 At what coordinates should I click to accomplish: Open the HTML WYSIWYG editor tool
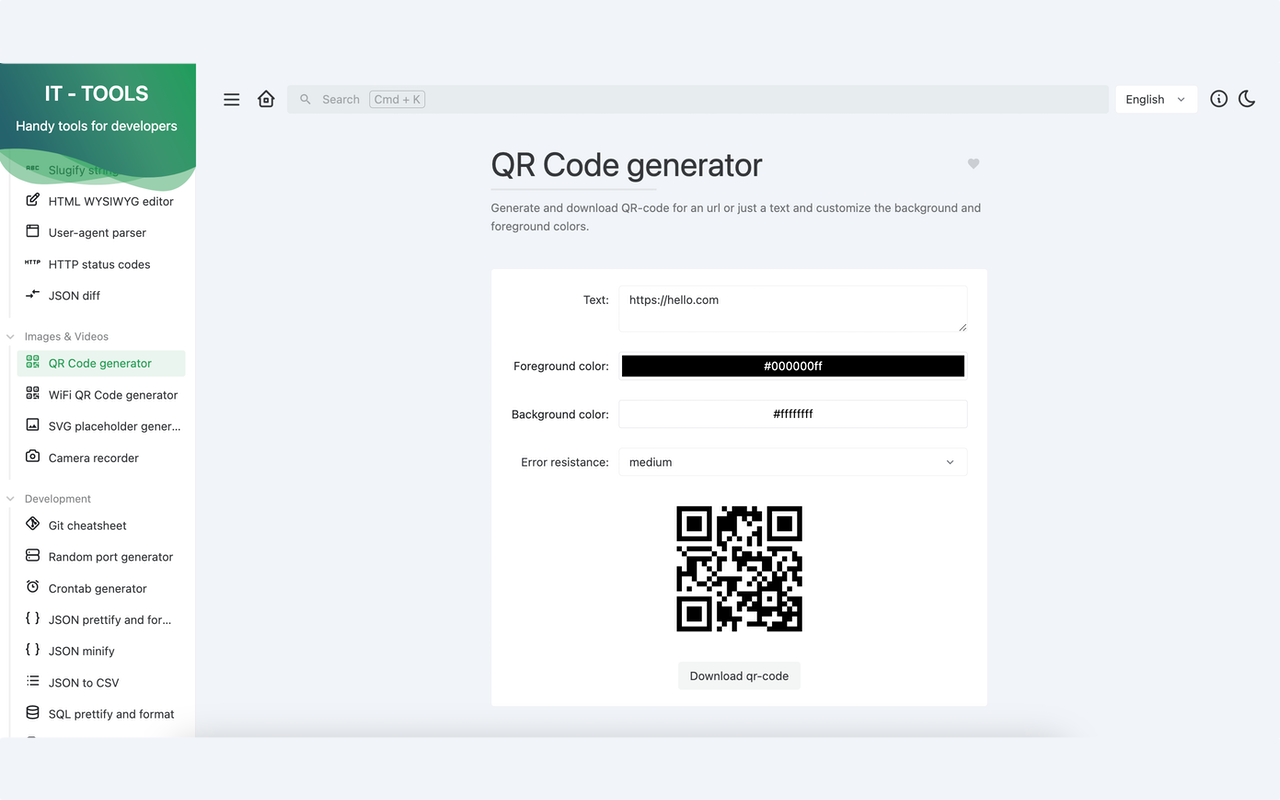101,201
